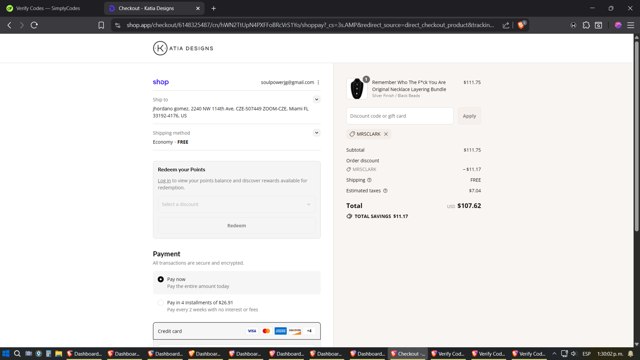The width and height of the screenshot is (640, 360).
Task: Open File Explorer from taskbar
Action: coord(58,353)
